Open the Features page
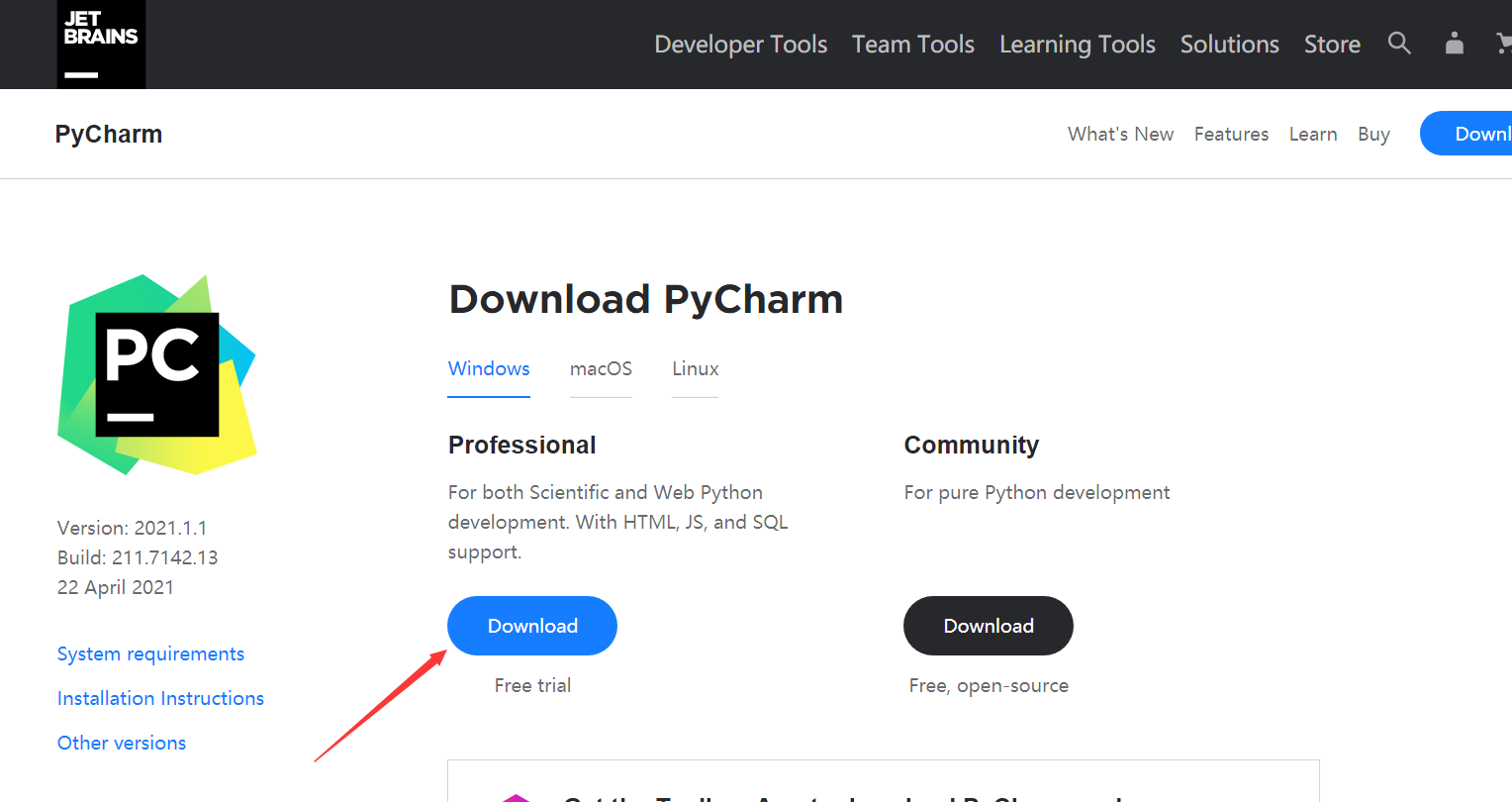The height and width of the screenshot is (802, 1512). (x=1231, y=134)
